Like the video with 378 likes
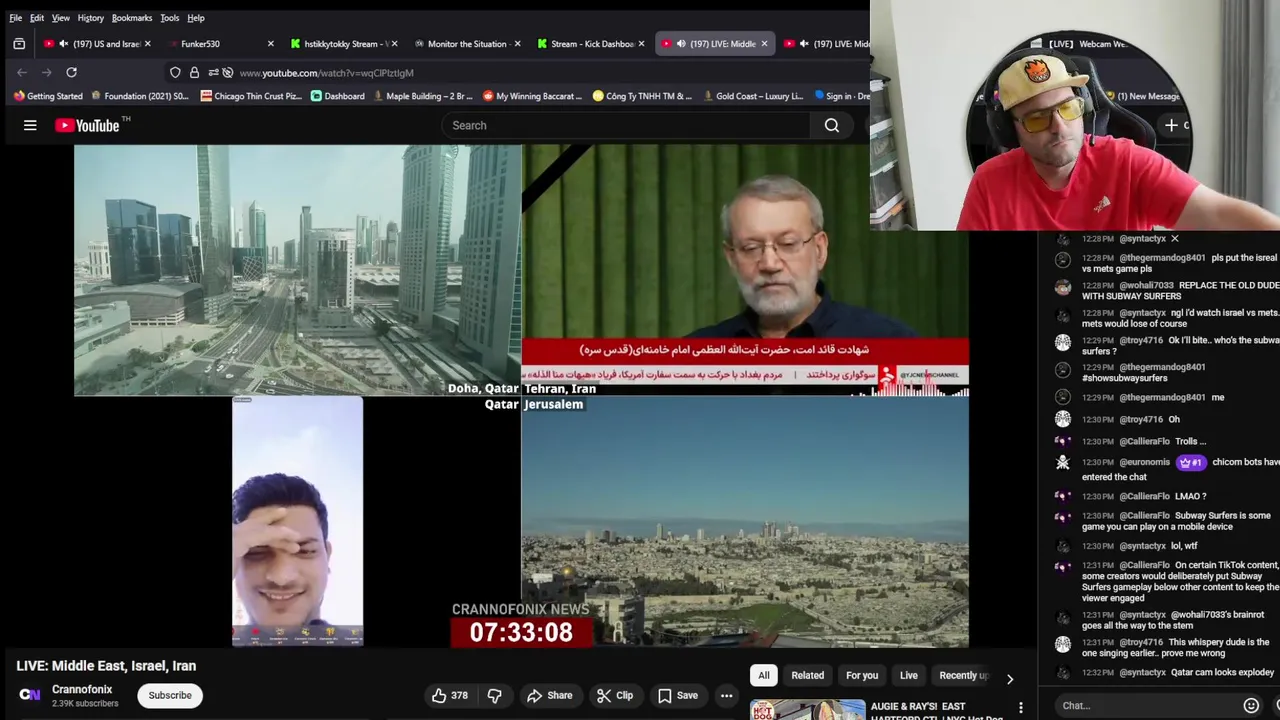Viewport: 1280px width, 720px height. coord(450,695)
